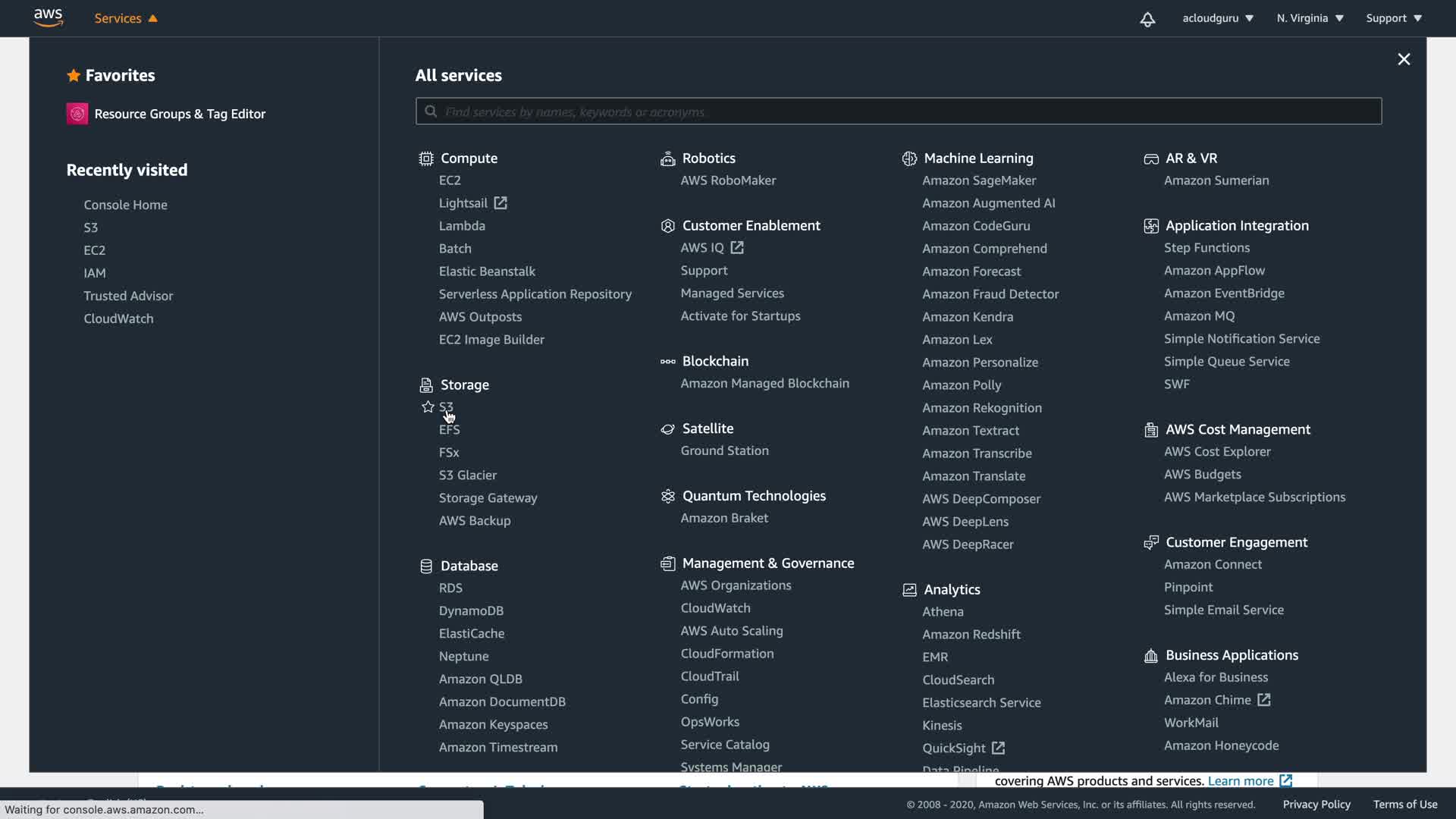This screenshot has width=1456, height=819.
Task: Go to Amazon SageMaker
Action: [978, 180]
